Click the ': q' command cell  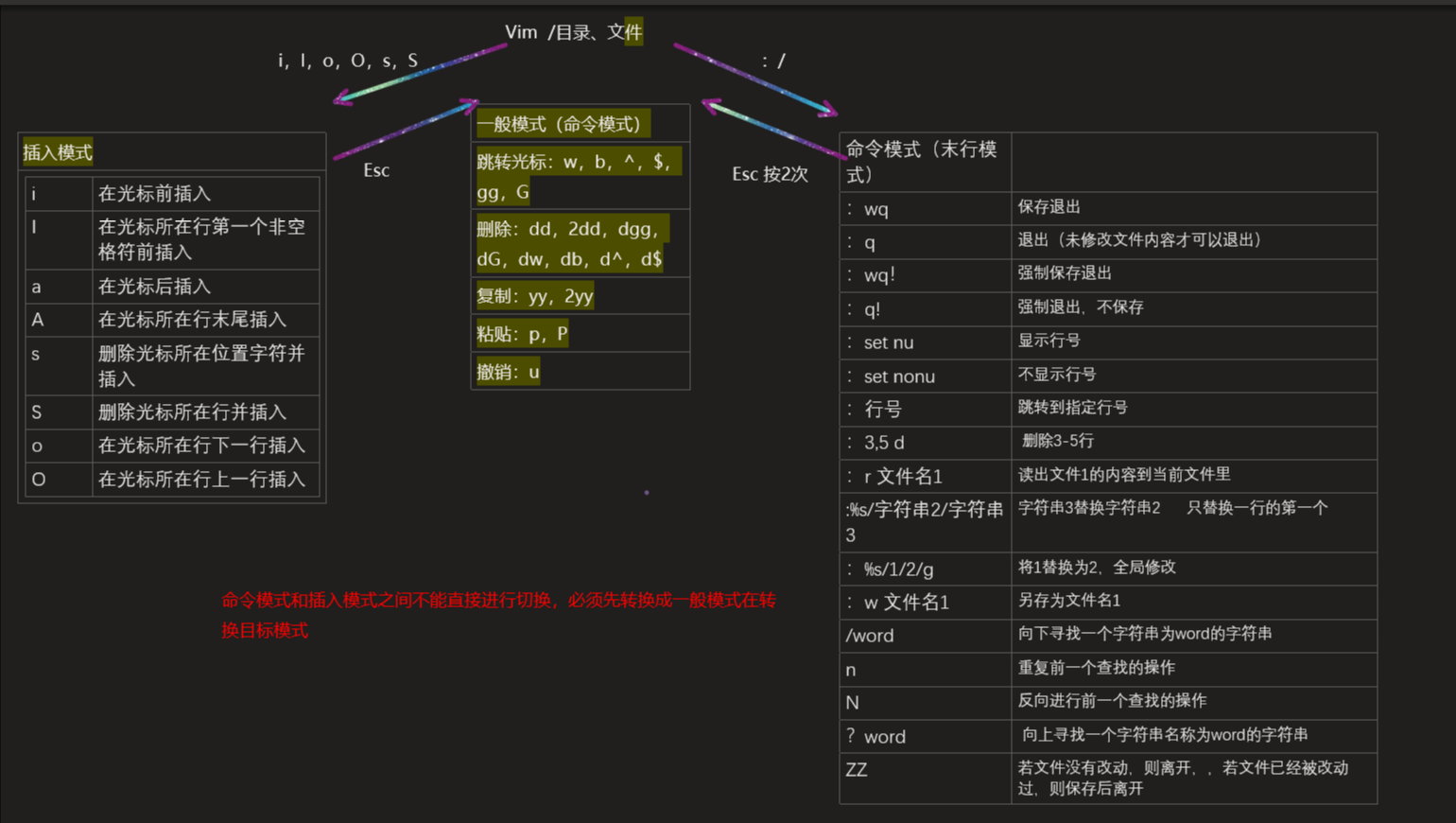[925, 242]
